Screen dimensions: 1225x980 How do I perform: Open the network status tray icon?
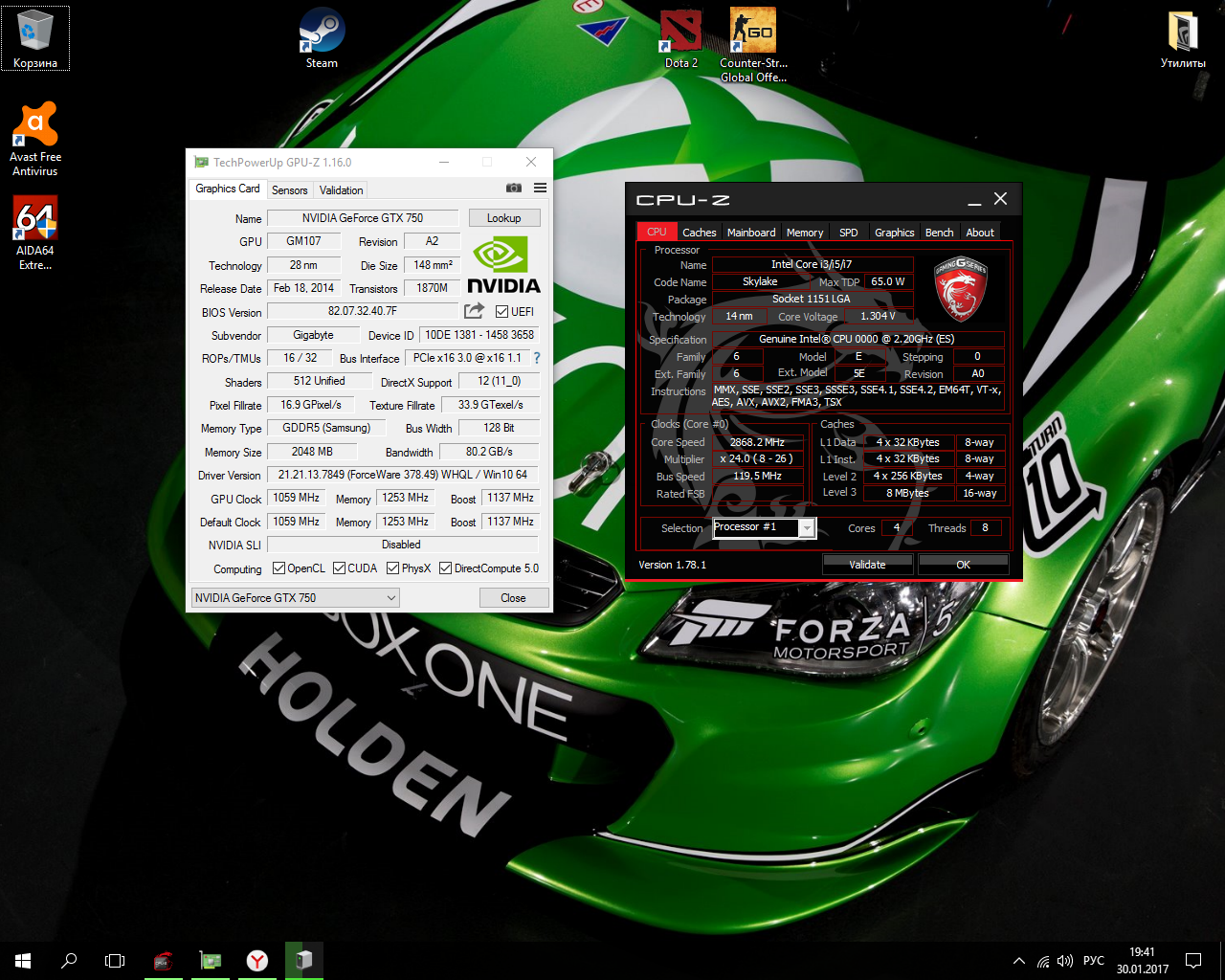point(1043,961)
